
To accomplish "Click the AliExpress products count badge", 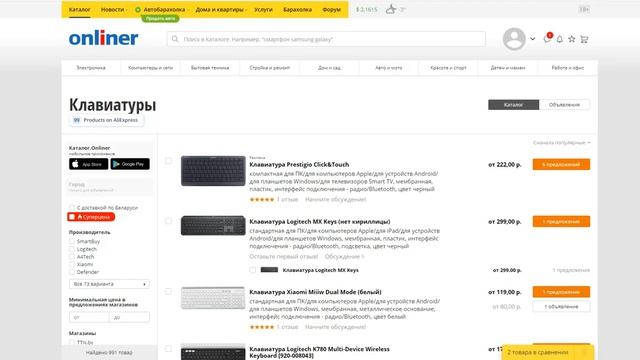I will coord(106,120).
